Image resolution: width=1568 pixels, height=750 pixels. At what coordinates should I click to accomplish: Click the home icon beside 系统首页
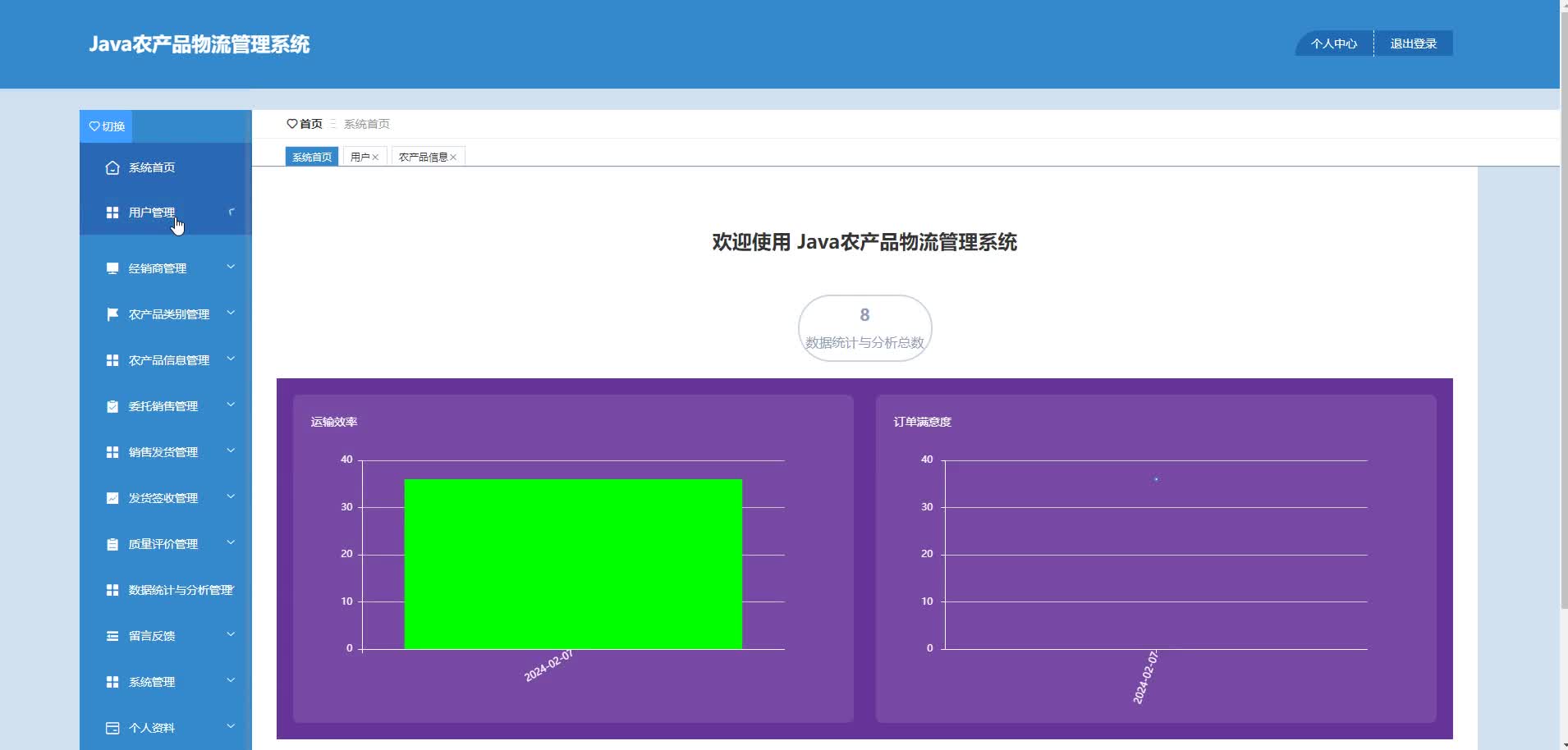click(x=112, y=167)
